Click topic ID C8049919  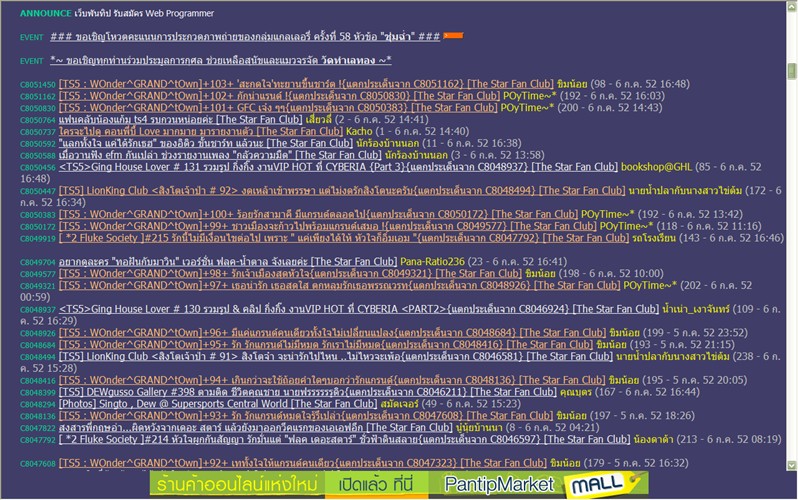[x=38, y=238]
